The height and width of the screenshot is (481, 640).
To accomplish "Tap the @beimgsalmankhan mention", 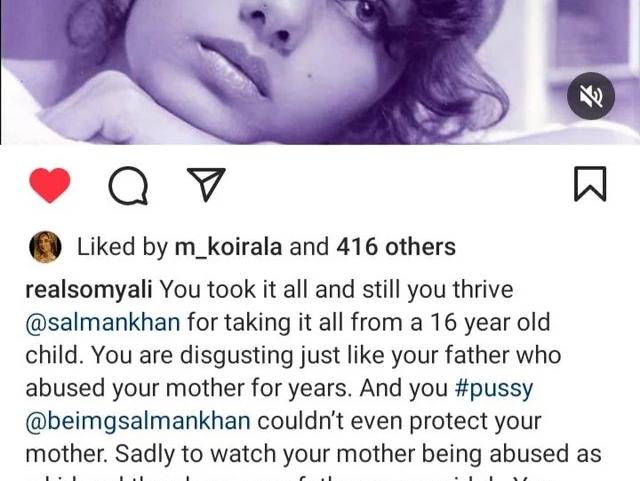I will coord(138,421).
